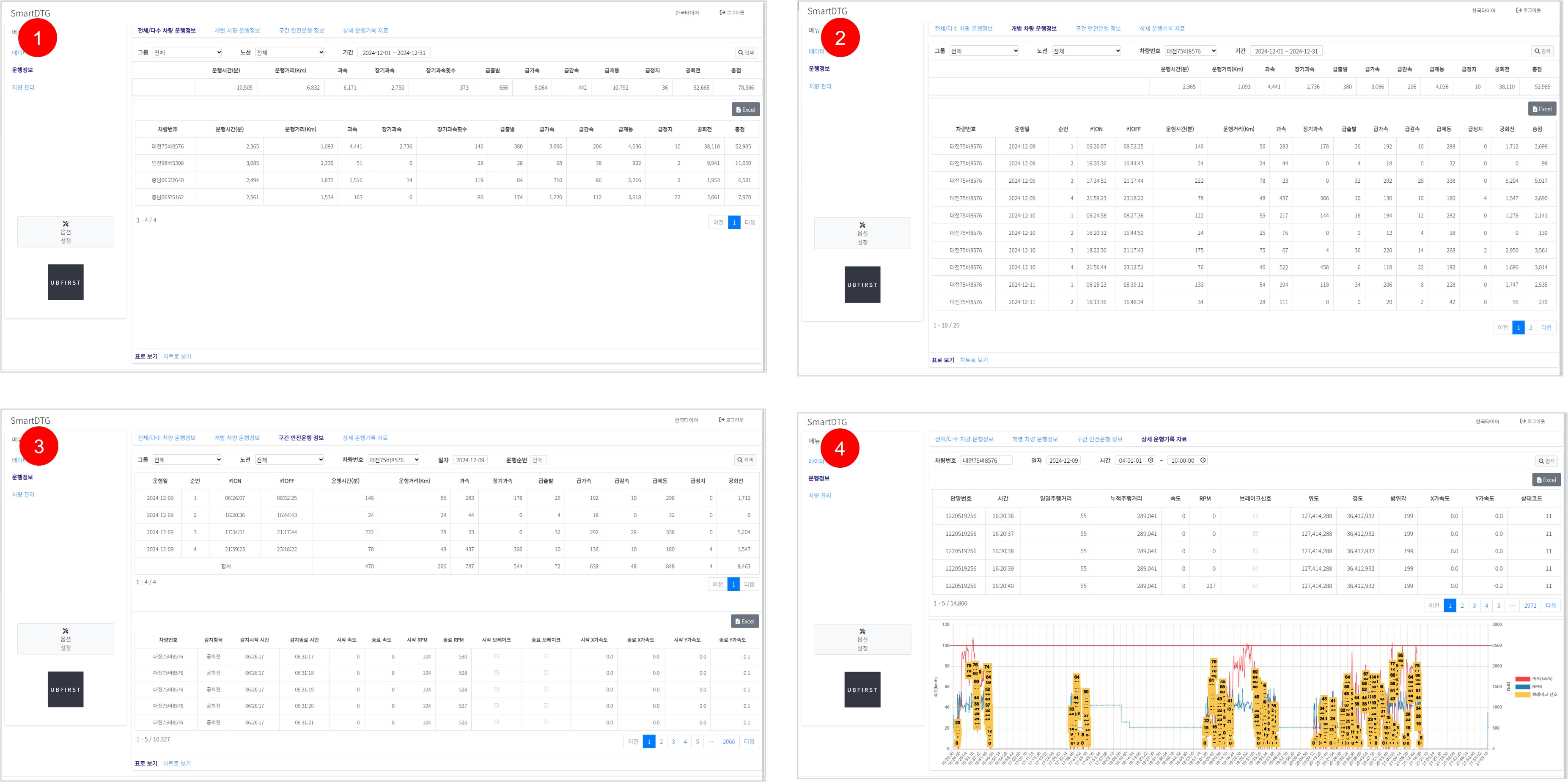Toggle 브레이크신호 checkbox for the 16:20:40 row
Screen dimensions: 1568x782
1255,586
